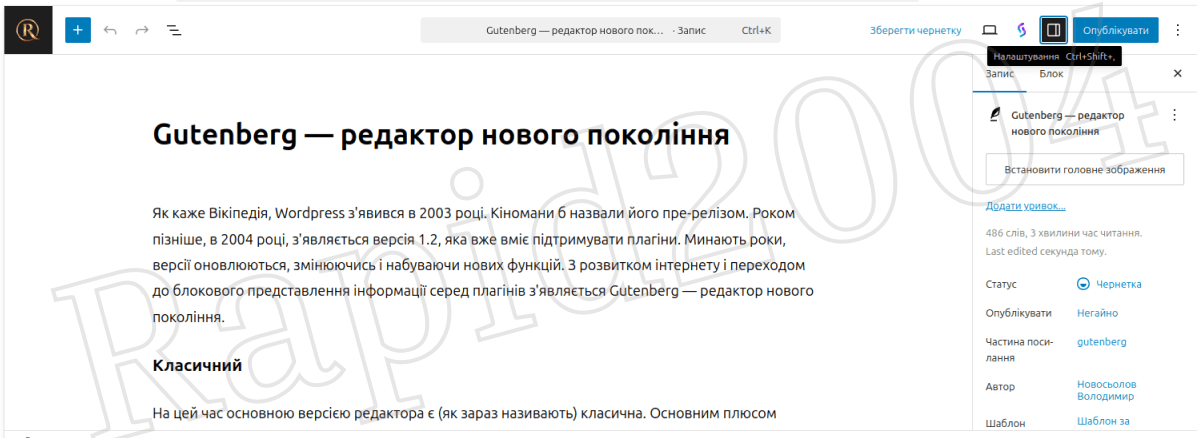The width and height of the screenshot is (1200, 438).
Task: Open the Чернетка status dropdown
Action: pos(1109,284)
